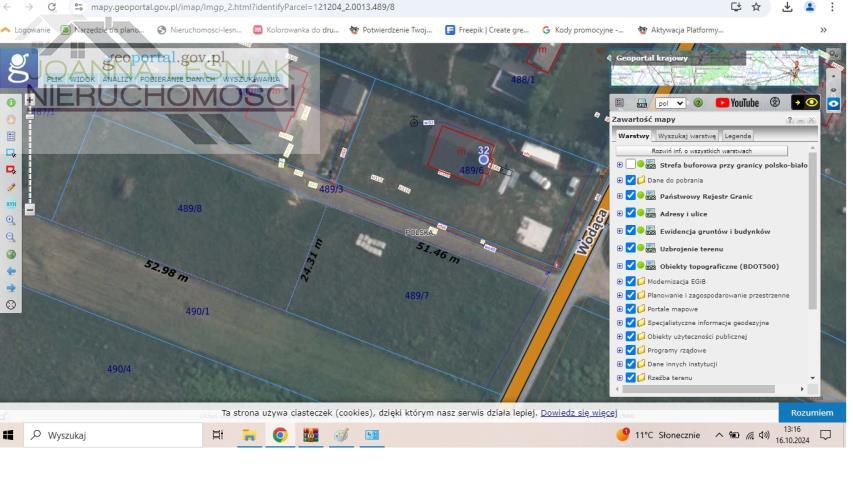This screenshot has height=480, width=853.
Task: Click the print icon in map toolbar
Action: pyautogui.click(x=642, y=103)
